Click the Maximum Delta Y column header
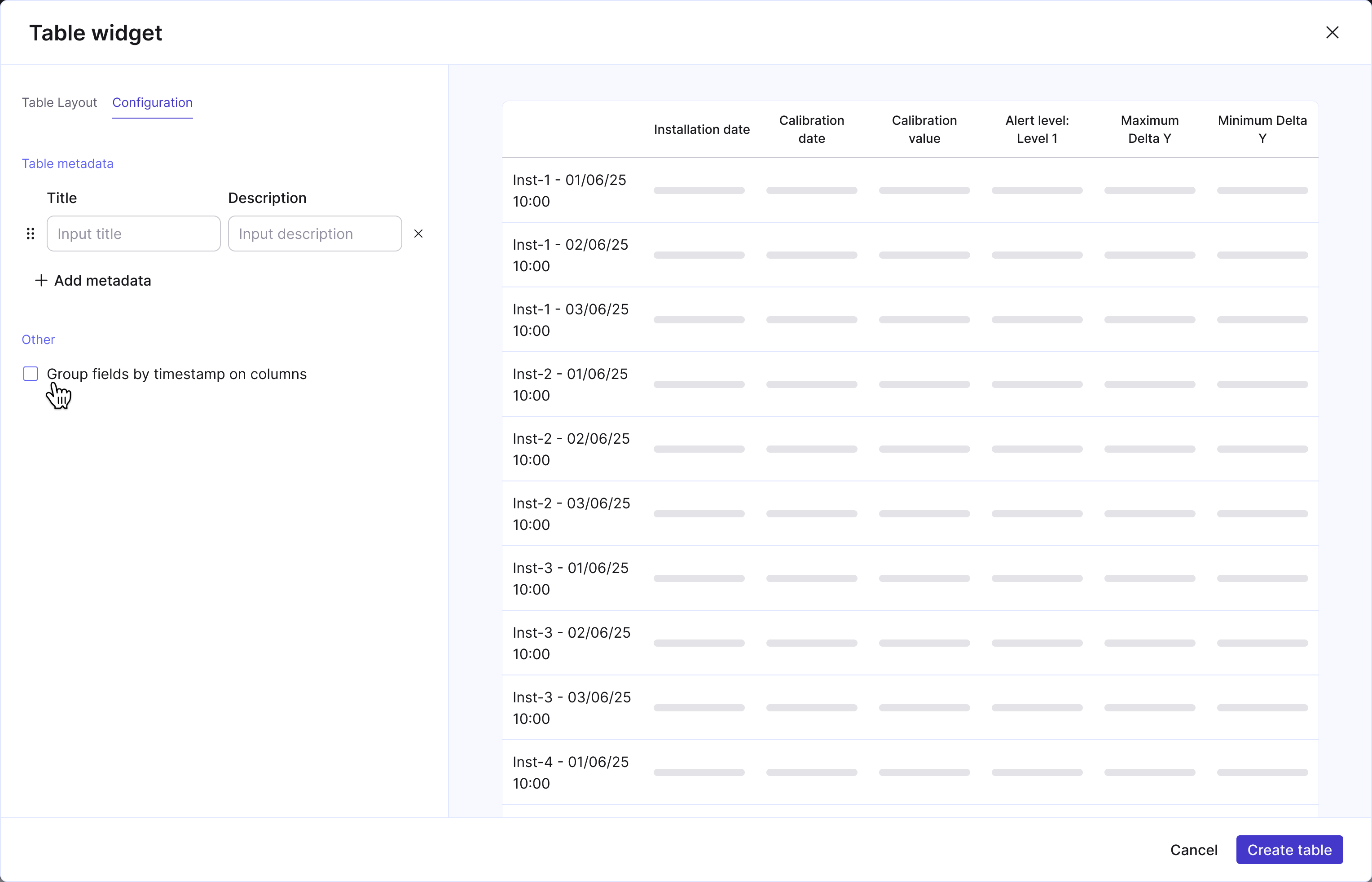The height and width of the screenshot is (882, 1372). pyautogui.click(x=1149, y=129)
